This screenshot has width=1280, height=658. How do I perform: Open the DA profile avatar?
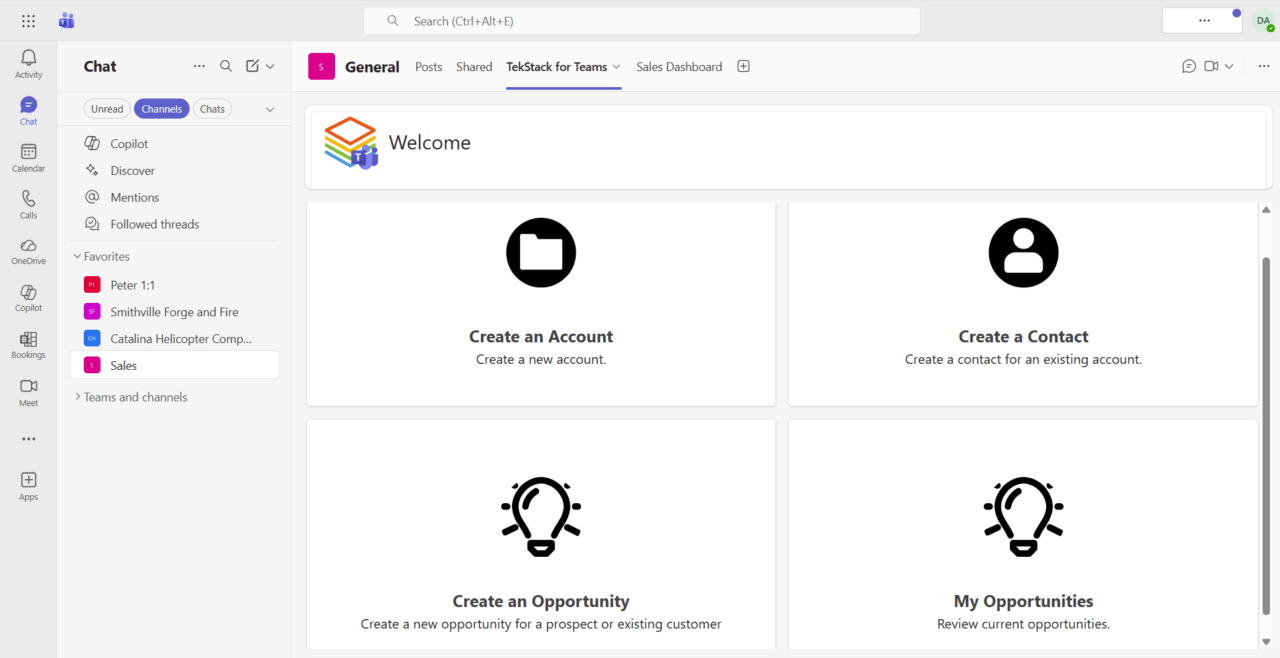(1264, 21)
